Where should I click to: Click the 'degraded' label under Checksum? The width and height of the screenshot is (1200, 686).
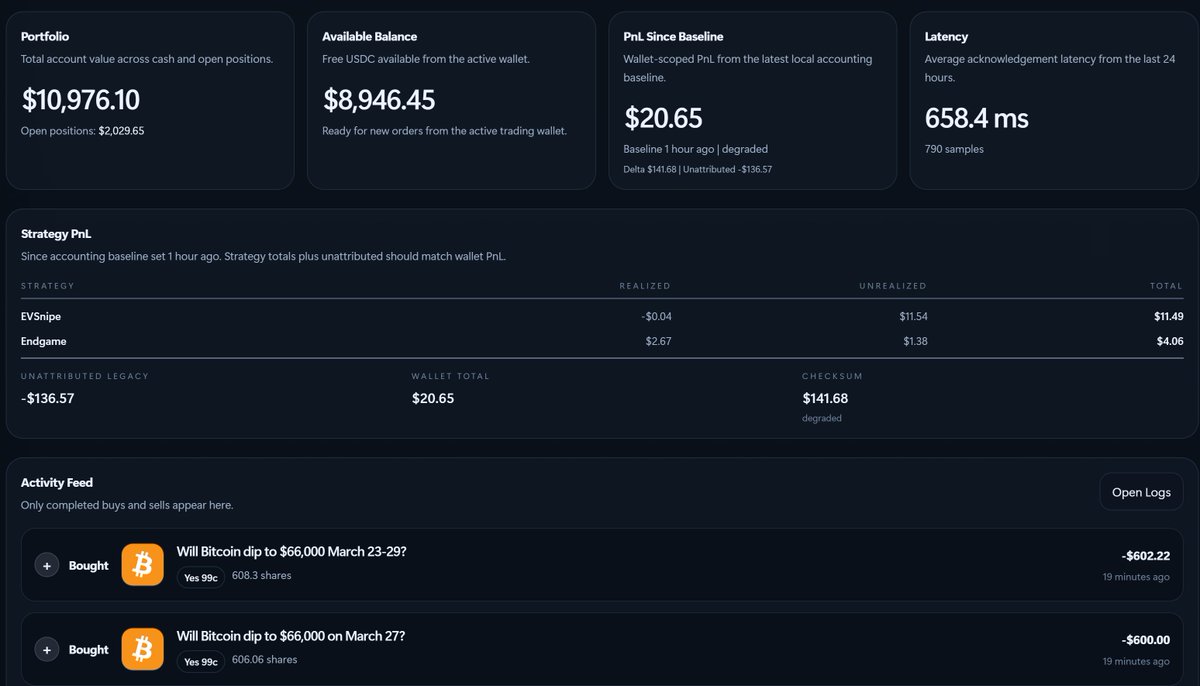pyautogui.click(x=822, y=418)
